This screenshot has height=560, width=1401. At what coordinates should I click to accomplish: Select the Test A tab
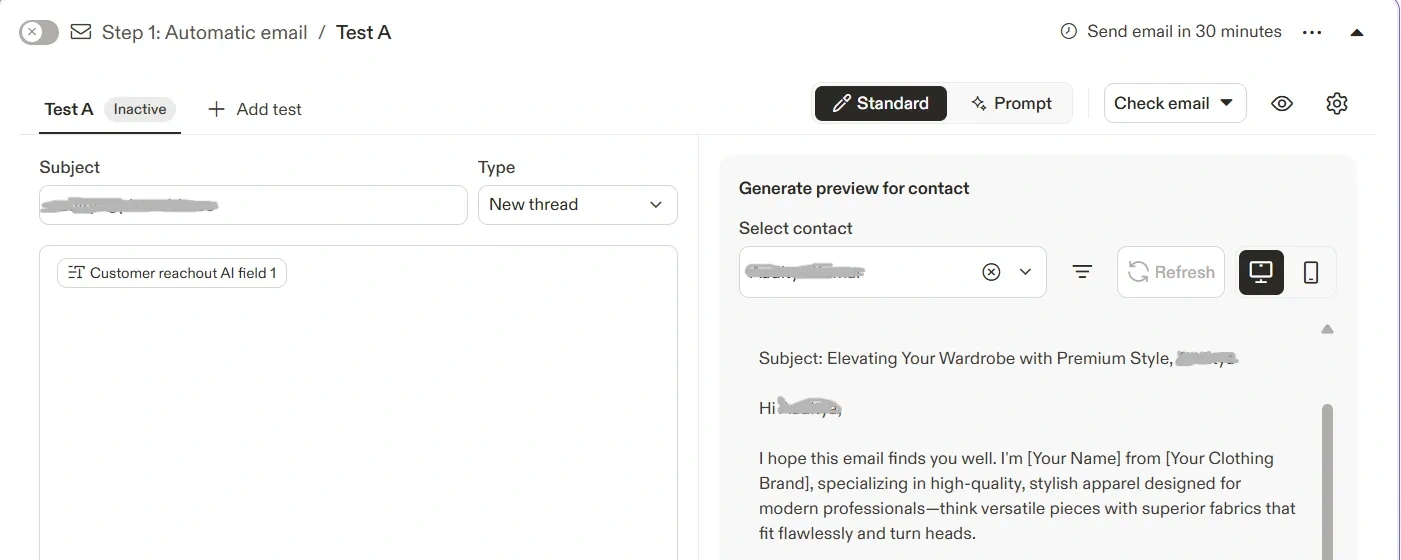[x=69, y=109]
